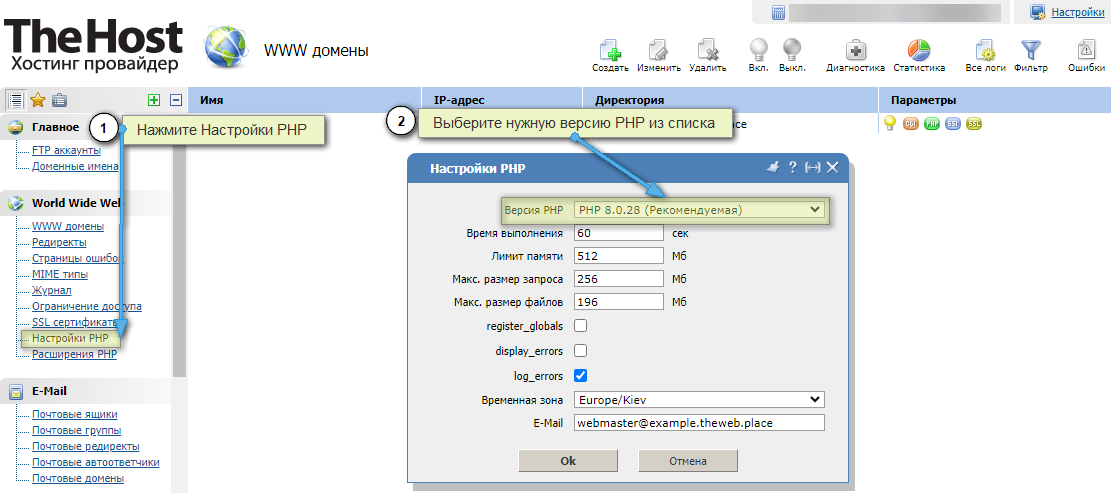Open the Временная зона dropdown

click(699, 400)
